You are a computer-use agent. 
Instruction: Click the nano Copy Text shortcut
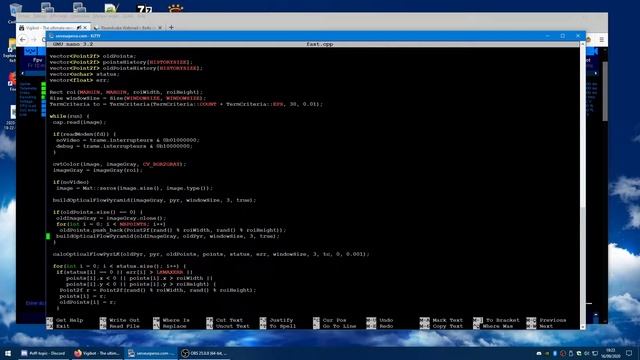(447, 327)
